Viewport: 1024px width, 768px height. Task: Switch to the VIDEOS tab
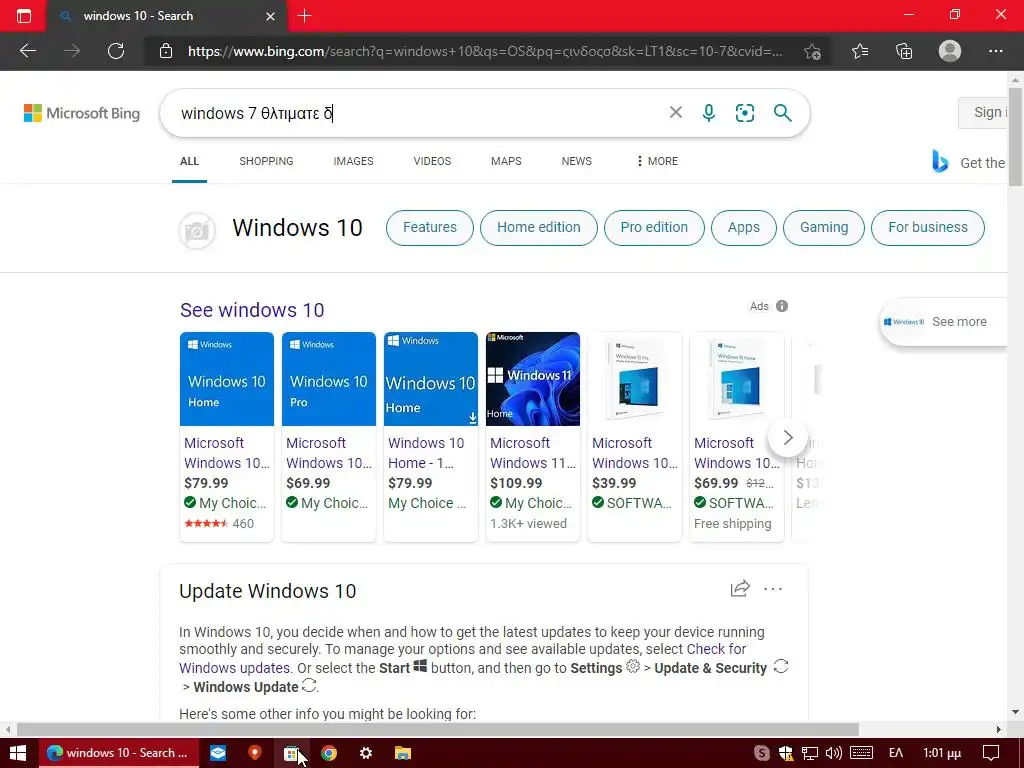click(432, 161)
